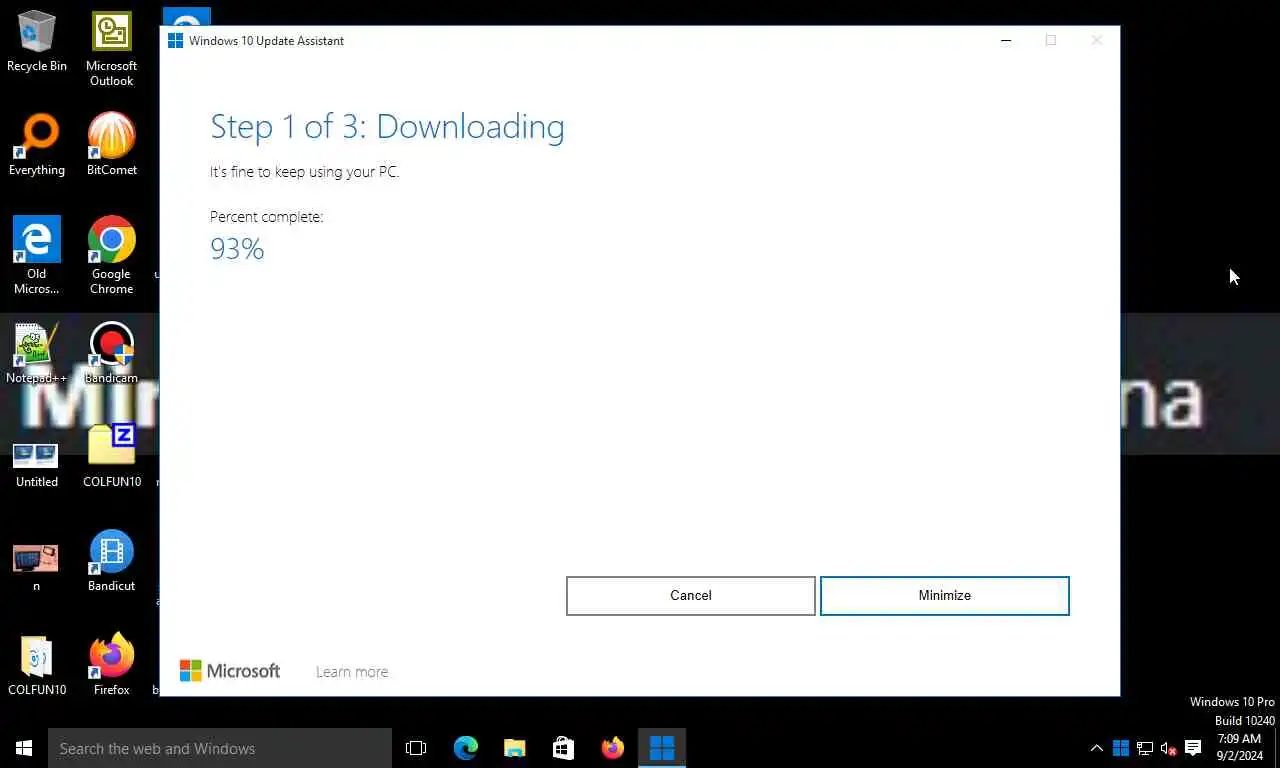
Task: Click the Update Assistant tray icon
Action: click(1121, 748)
